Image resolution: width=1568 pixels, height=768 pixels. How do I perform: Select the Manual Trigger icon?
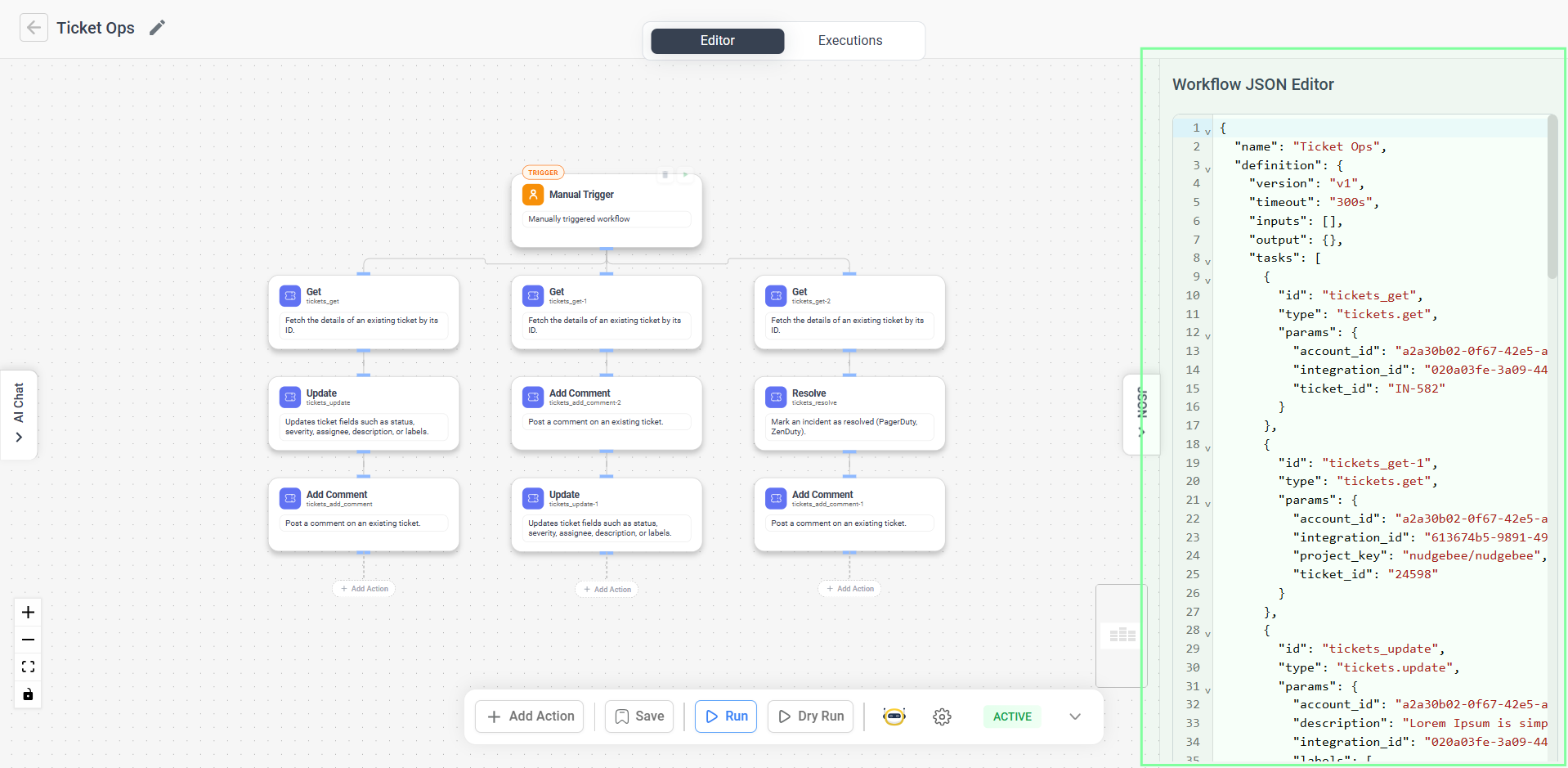click(x=534, y=195)
